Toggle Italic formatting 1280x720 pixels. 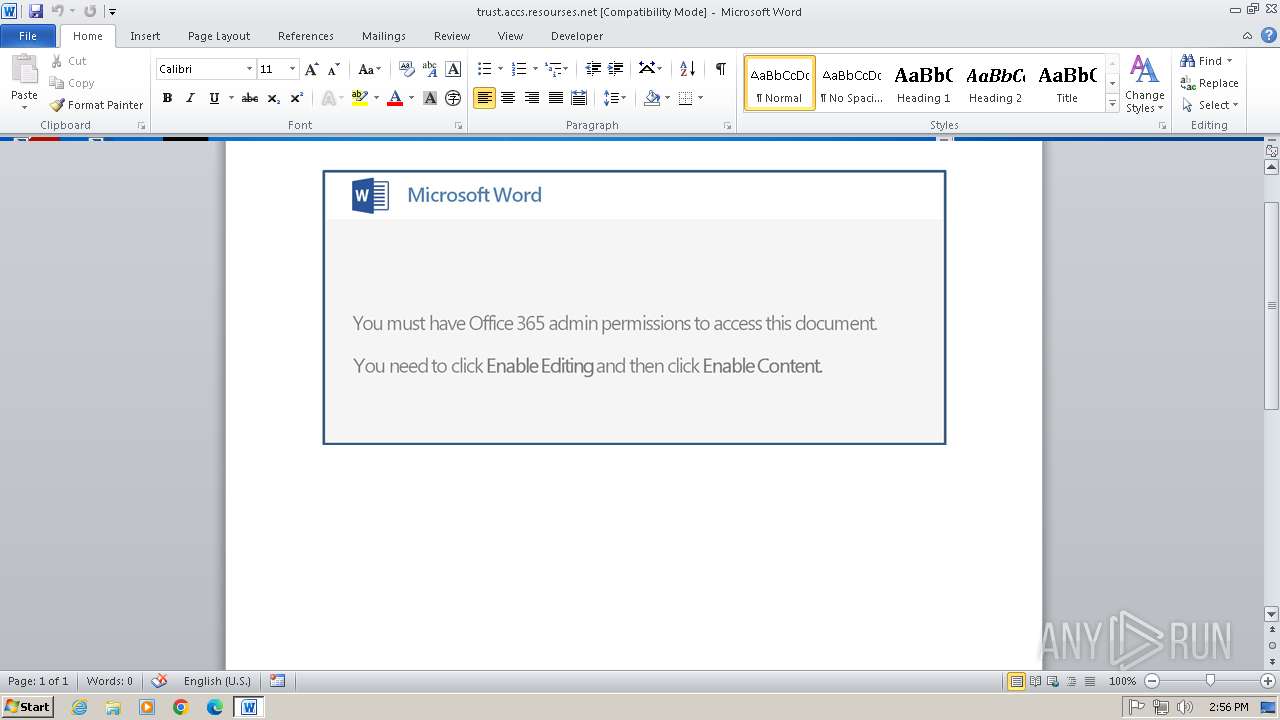pos(190,98)
